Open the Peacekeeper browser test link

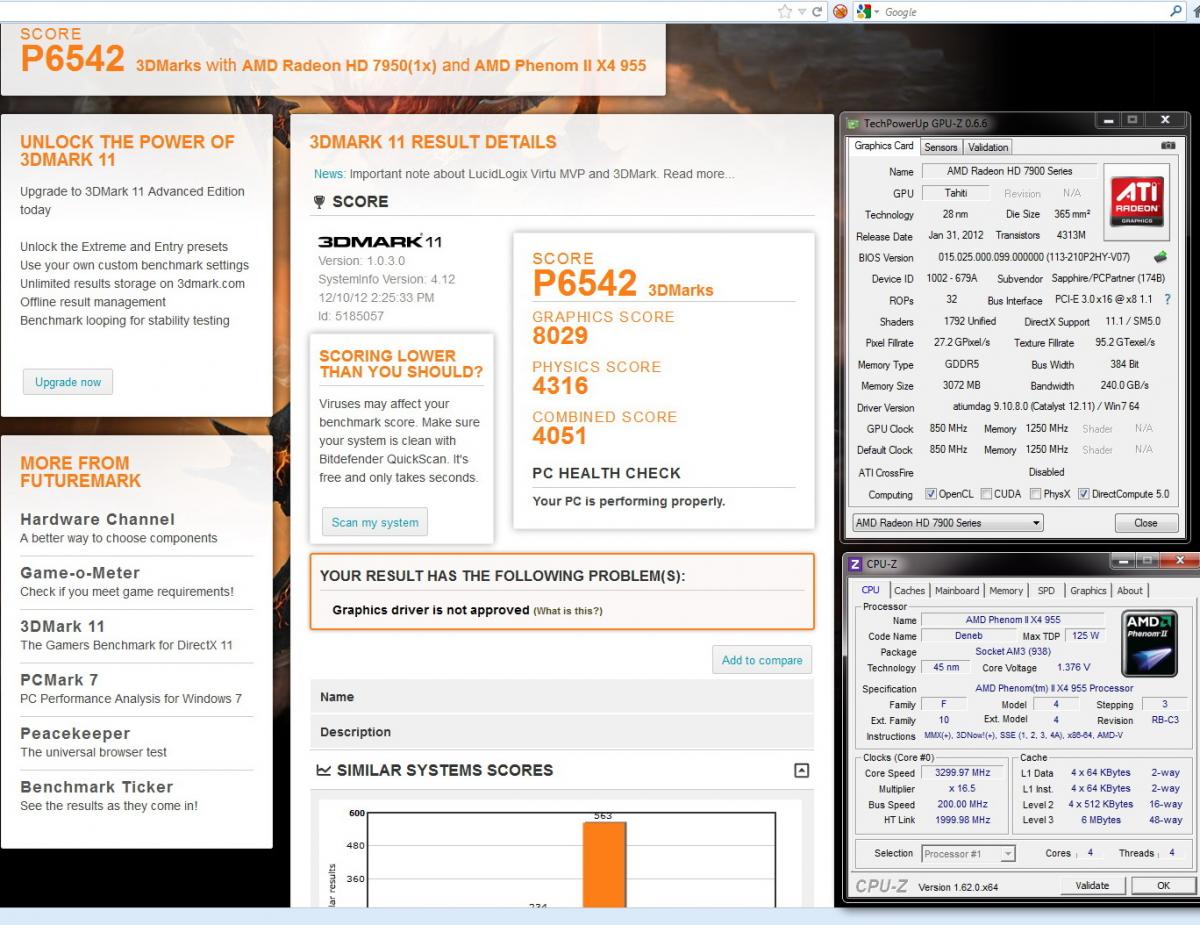coord(75,733)
